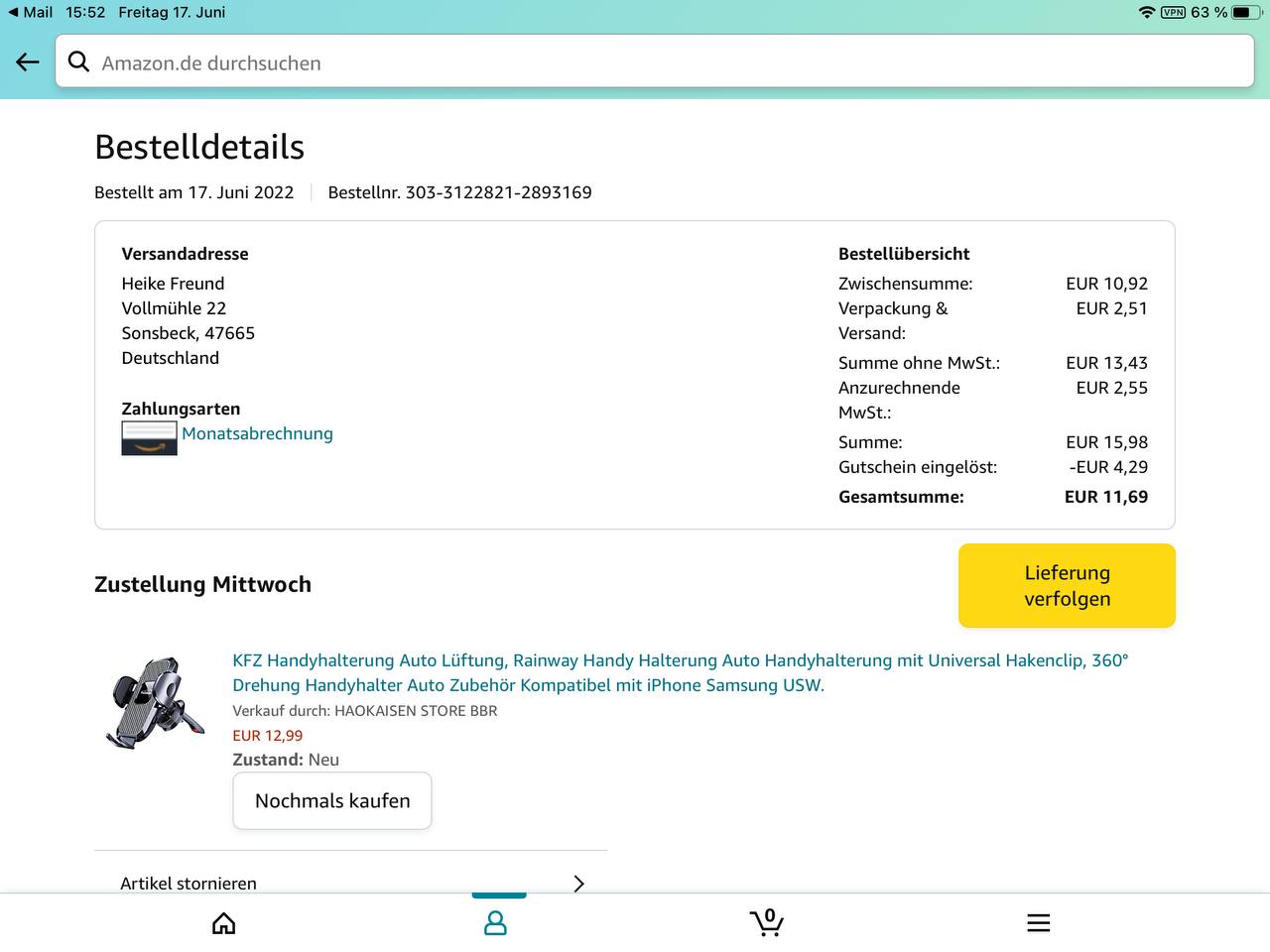Select the Deutschland country line
This screenshot has width=1270, height=952.
[171, 358]
